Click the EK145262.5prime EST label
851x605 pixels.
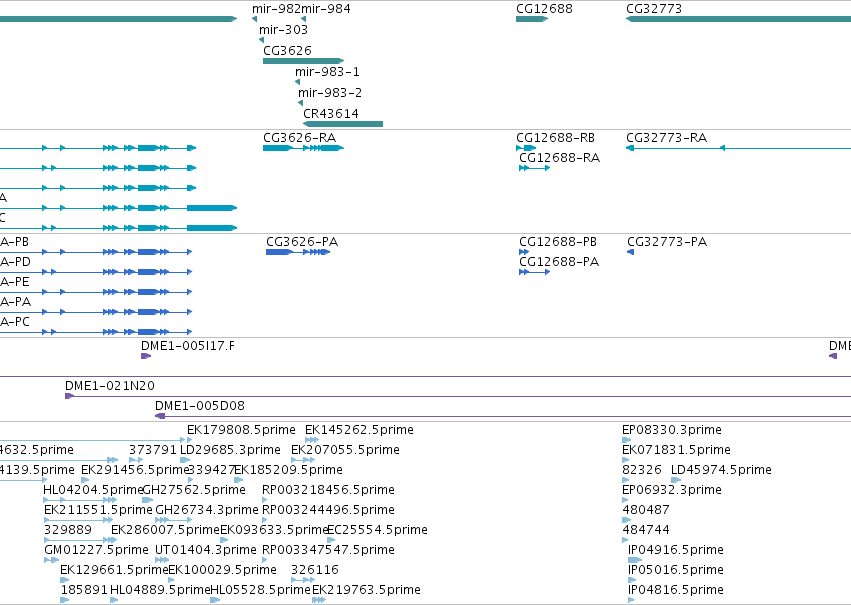359,430
